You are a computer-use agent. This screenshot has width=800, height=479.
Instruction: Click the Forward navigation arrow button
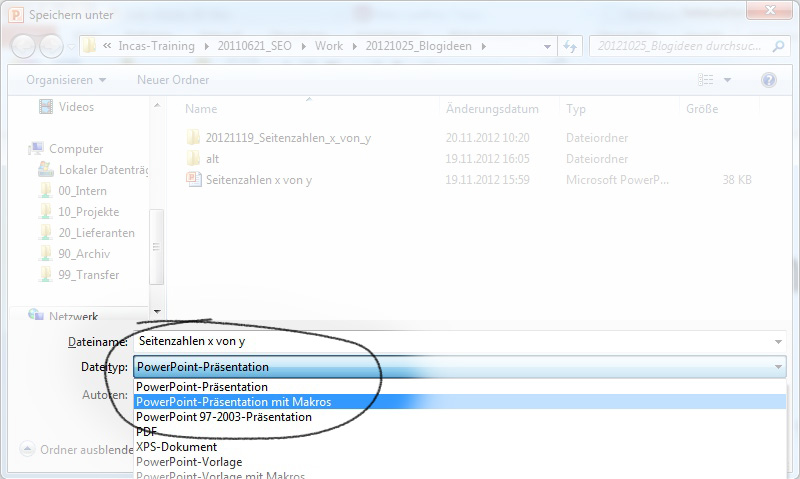(52, 46)
